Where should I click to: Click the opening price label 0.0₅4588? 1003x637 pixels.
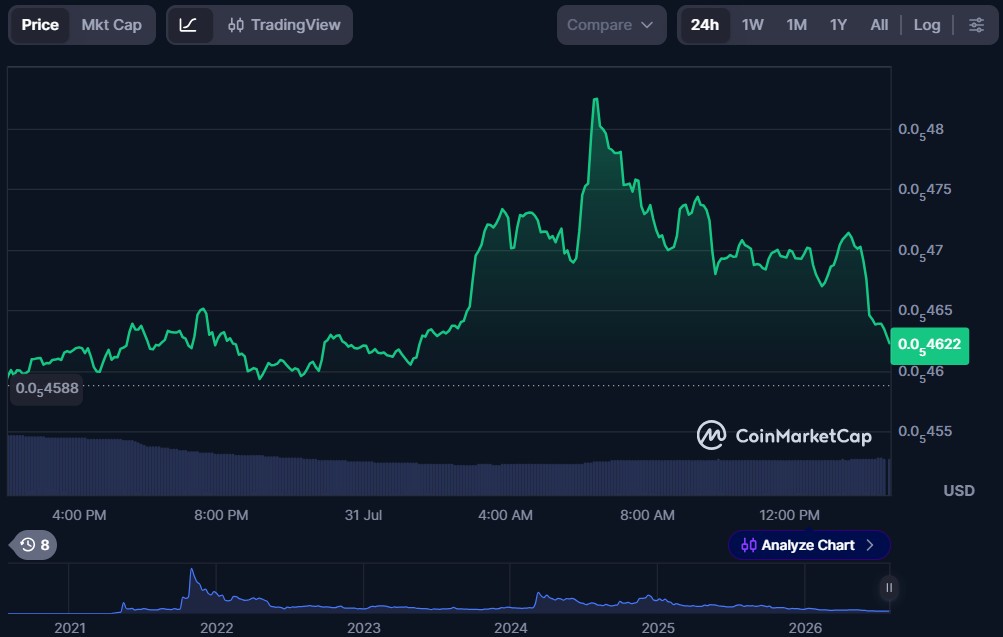47,389
